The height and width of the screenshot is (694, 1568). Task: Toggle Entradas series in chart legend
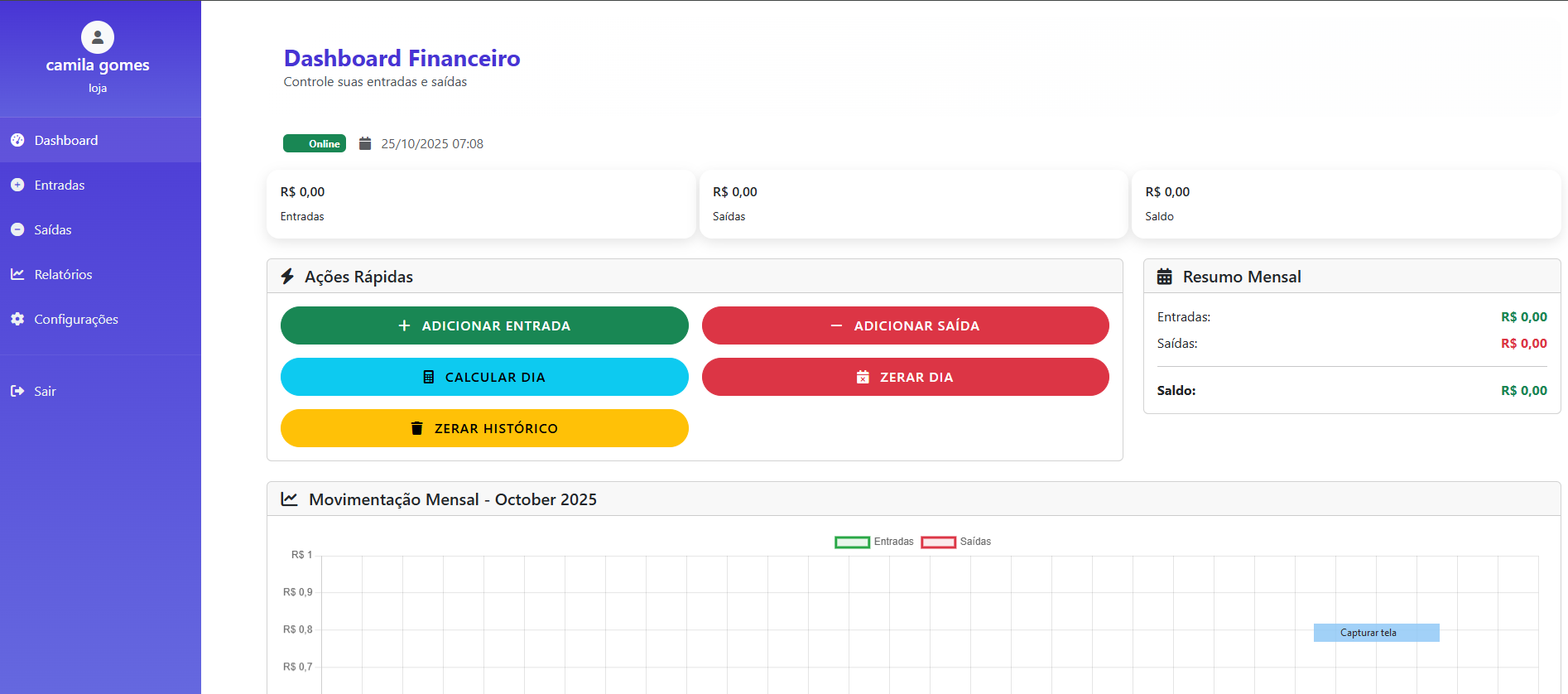pyautogui.click(x=873, y=542)
